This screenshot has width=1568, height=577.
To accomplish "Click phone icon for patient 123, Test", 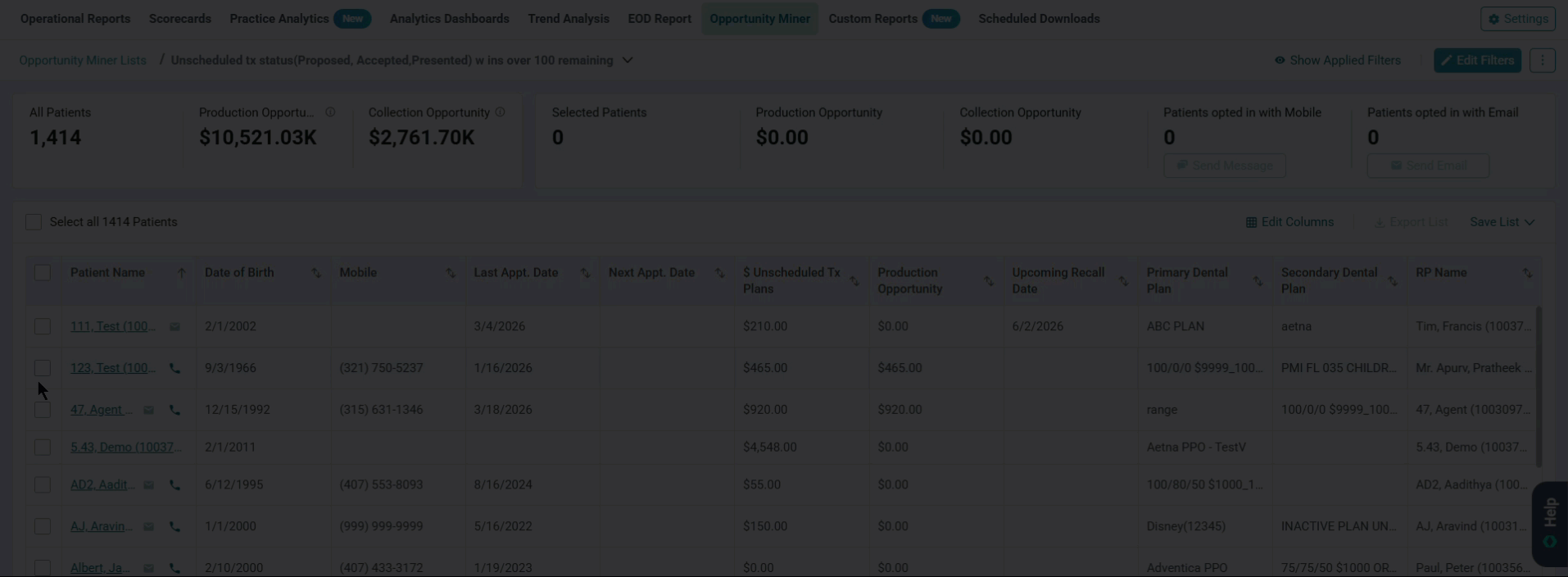I will point(174,368).
